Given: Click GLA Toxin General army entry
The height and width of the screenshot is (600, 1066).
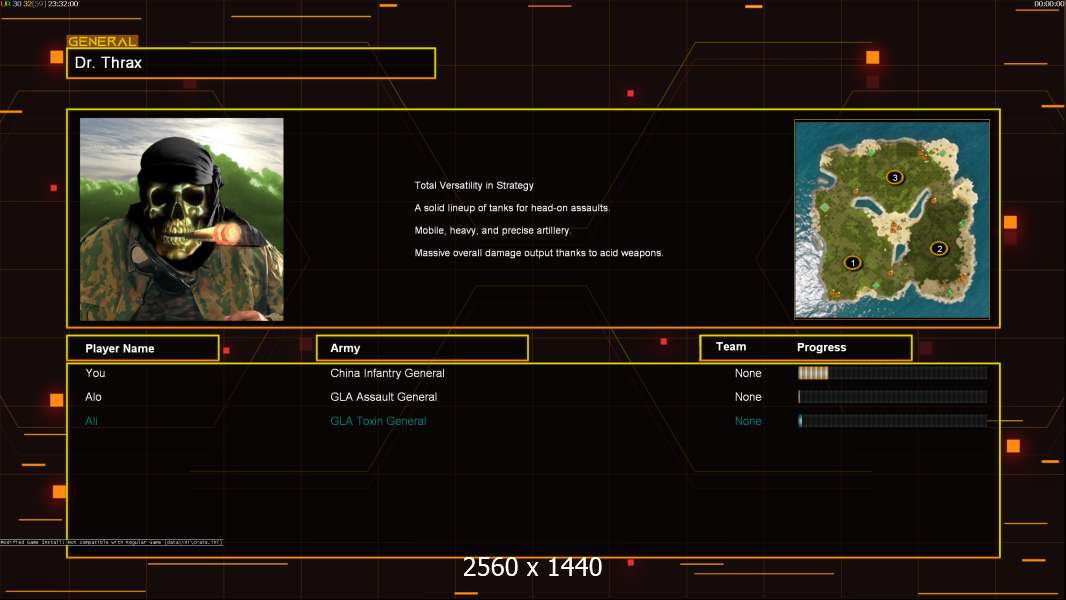Looking at the screenshot, I should click(378, 421).
